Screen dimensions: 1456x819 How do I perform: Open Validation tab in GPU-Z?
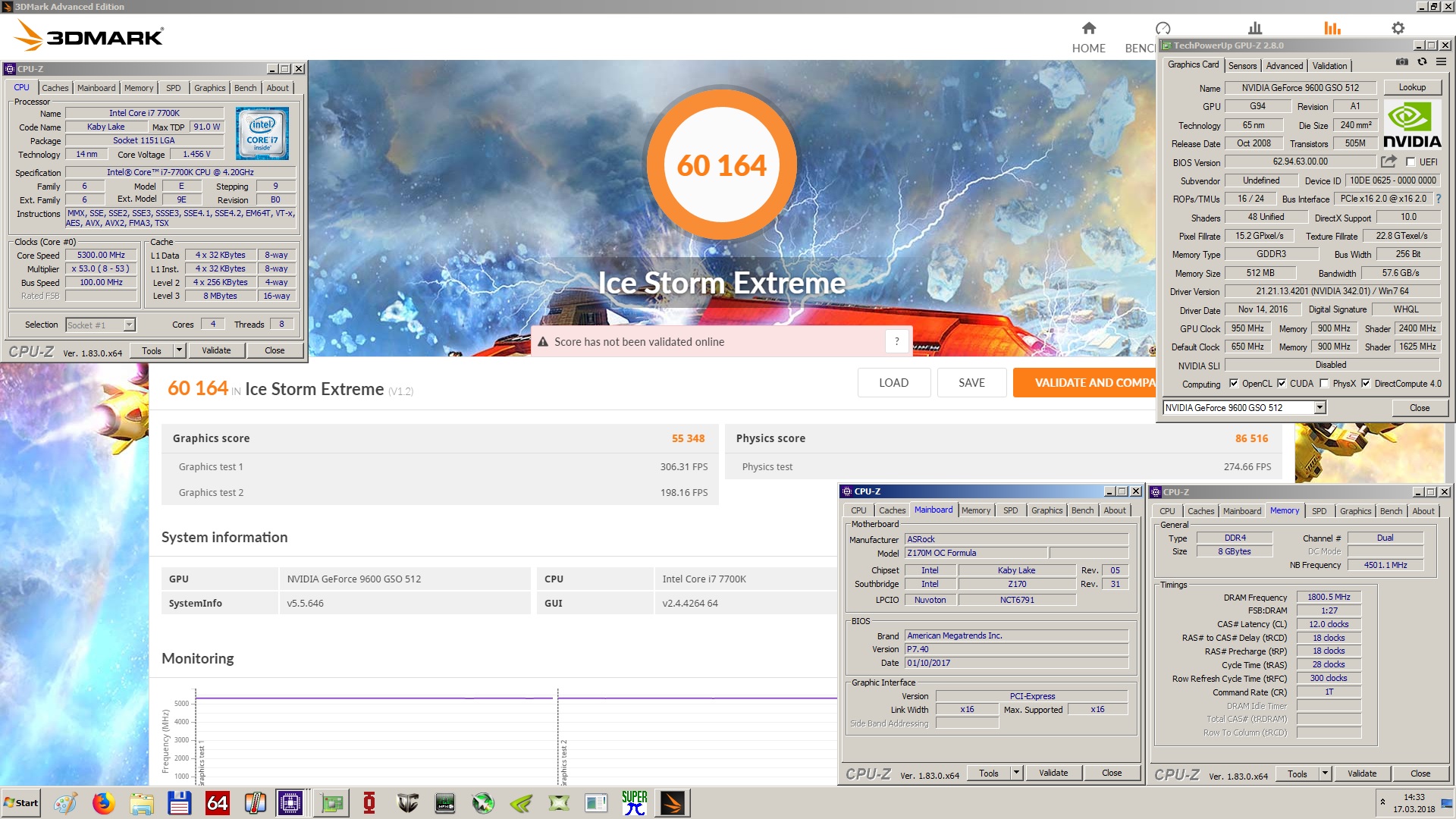pyautogui.click(x=1330, y=66)
